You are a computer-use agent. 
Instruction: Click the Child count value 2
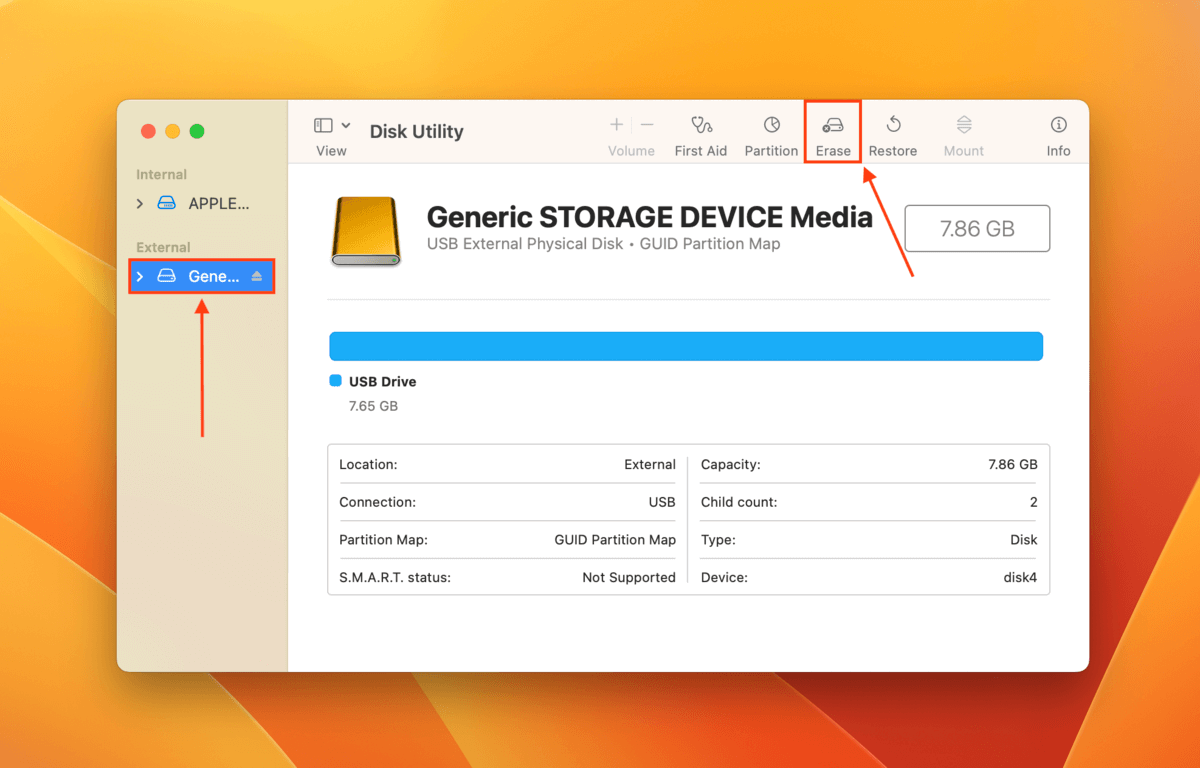pyautogui.click(x=1033, y=502)
